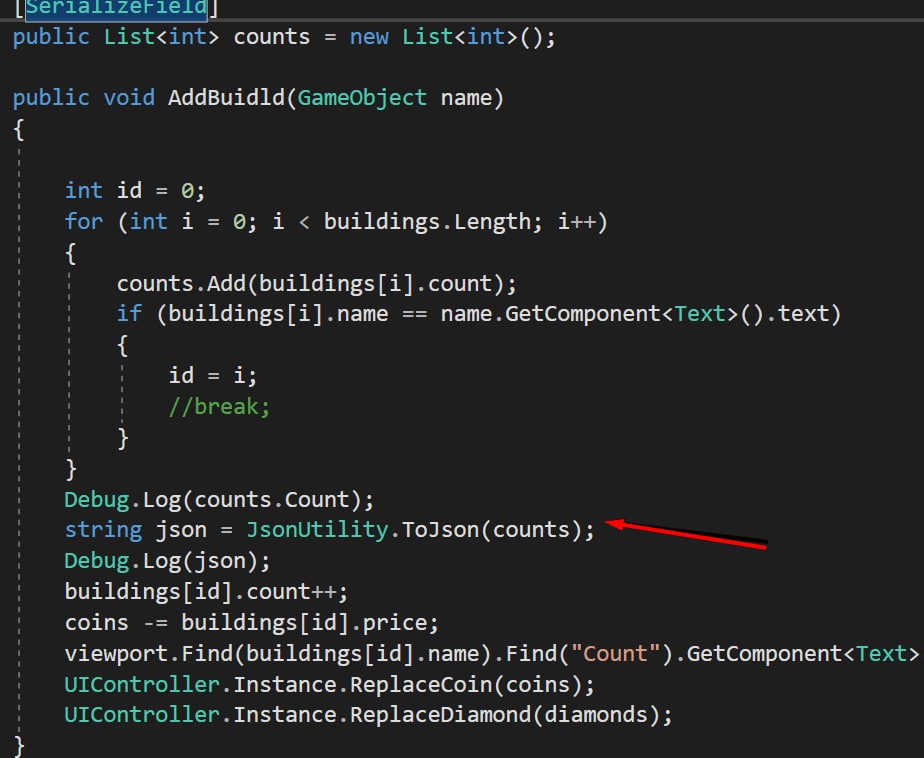Click 'GetComponent<Text>().text' in the if condition
Viewport: 924px width, 758px height.
click(x=666, y=314)
